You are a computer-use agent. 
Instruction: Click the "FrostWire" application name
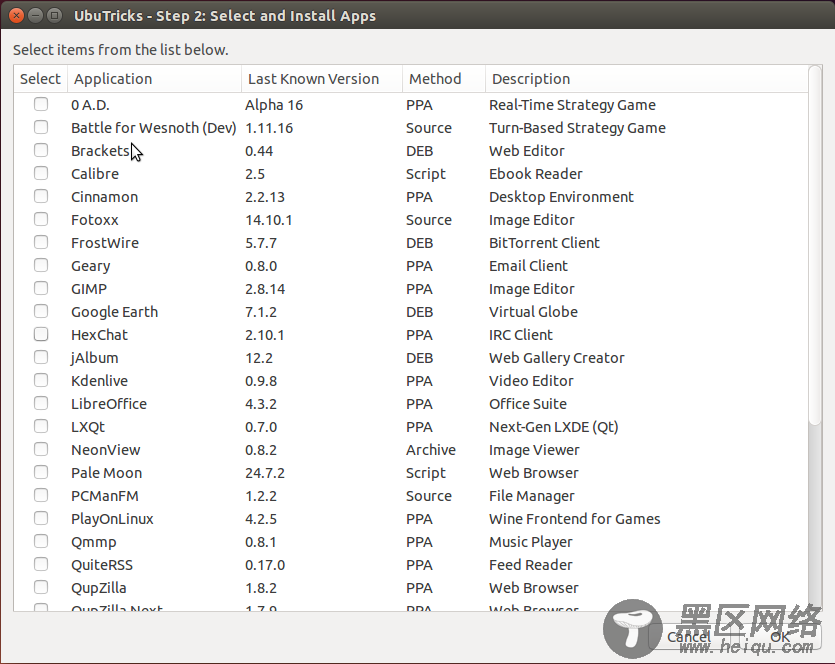pos(105,243)
